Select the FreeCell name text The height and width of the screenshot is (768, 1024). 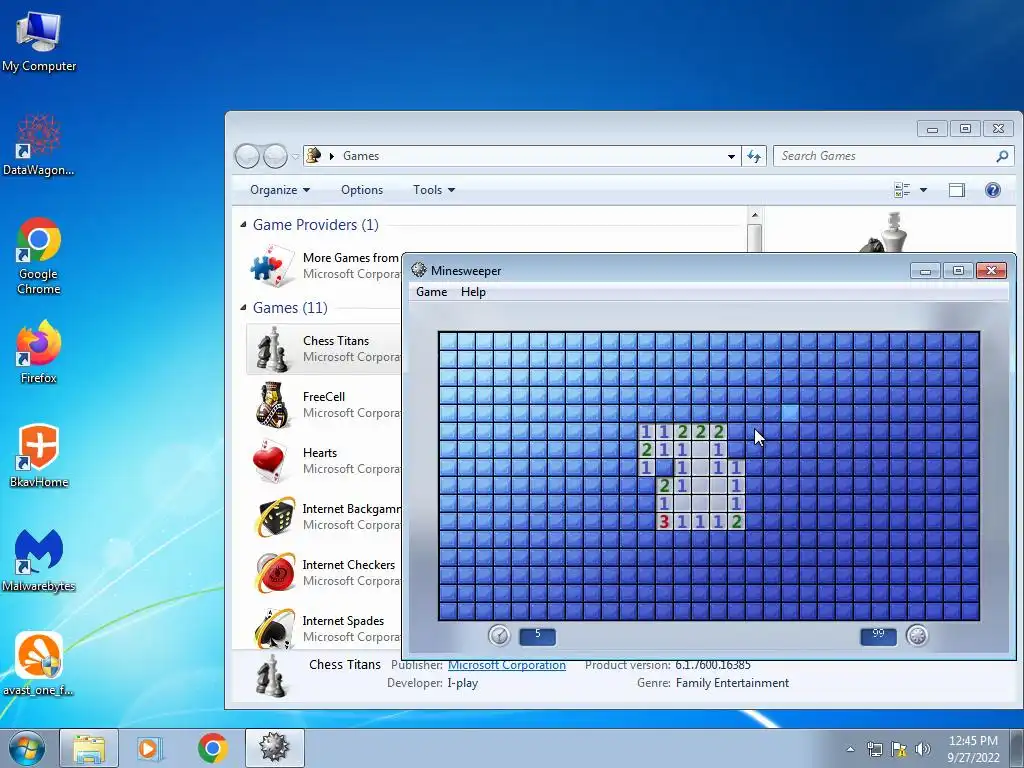pos(324,396)
